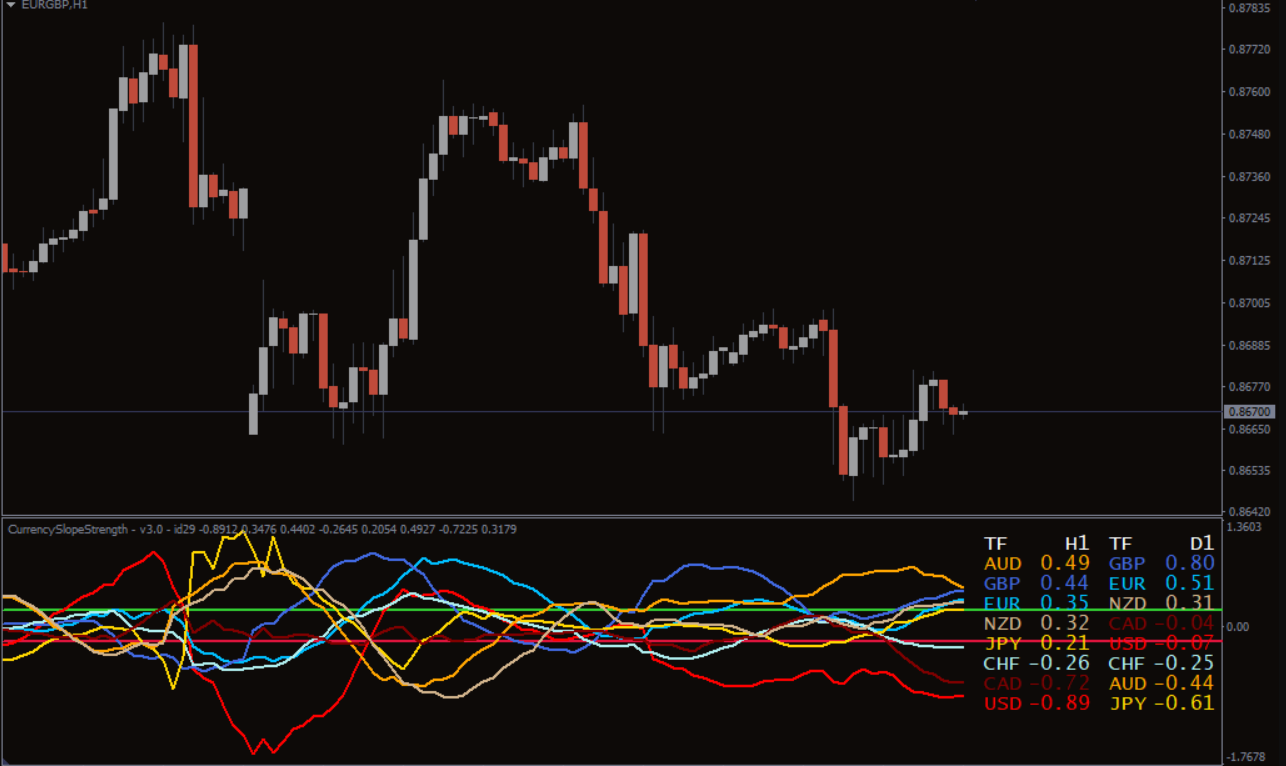Click the JPY -0.61 entry in the D1 column
This screenshot has height=766, width=1286.
(x=1161, y=703)
